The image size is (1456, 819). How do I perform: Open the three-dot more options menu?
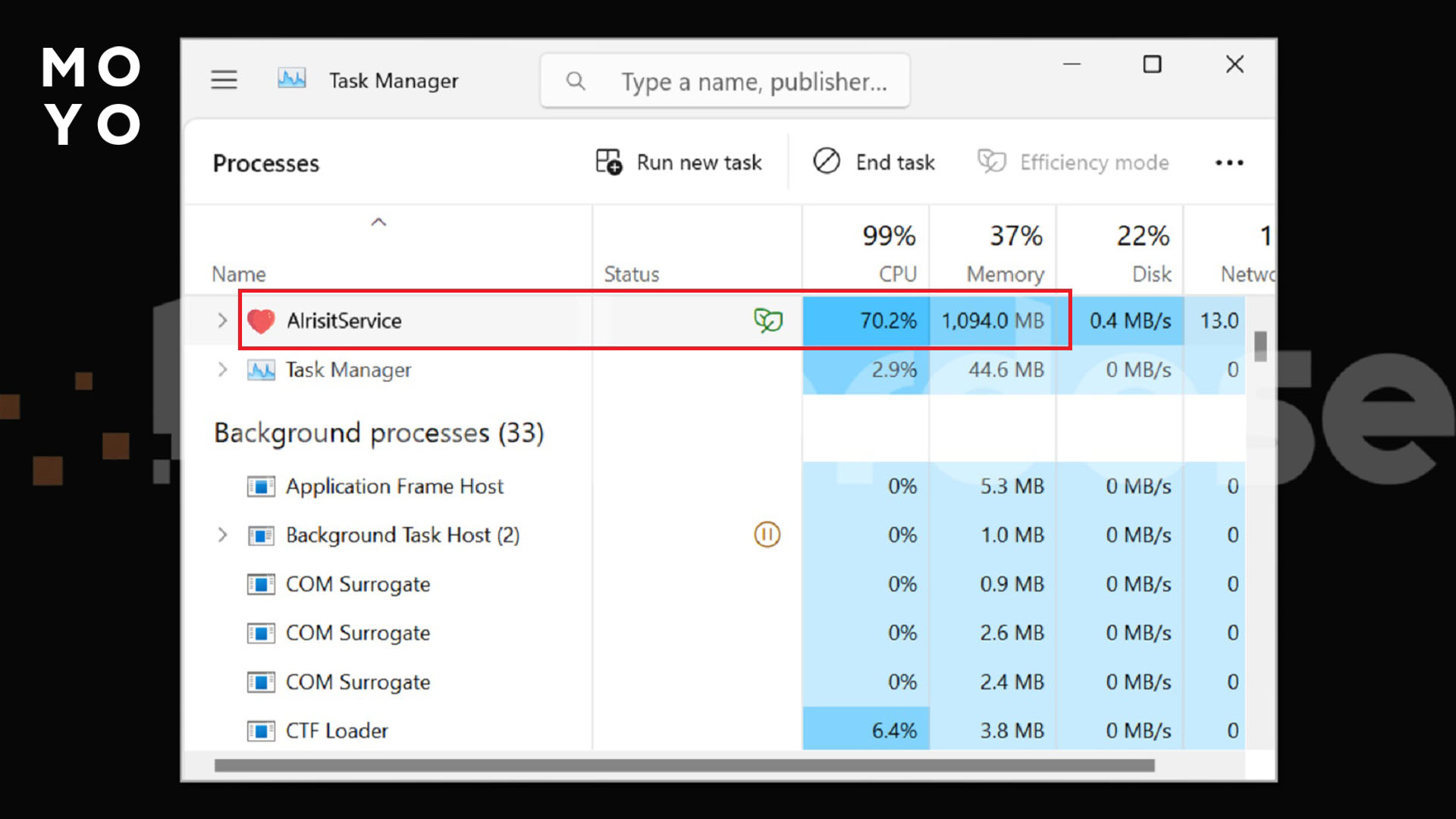pos(1228,162)
